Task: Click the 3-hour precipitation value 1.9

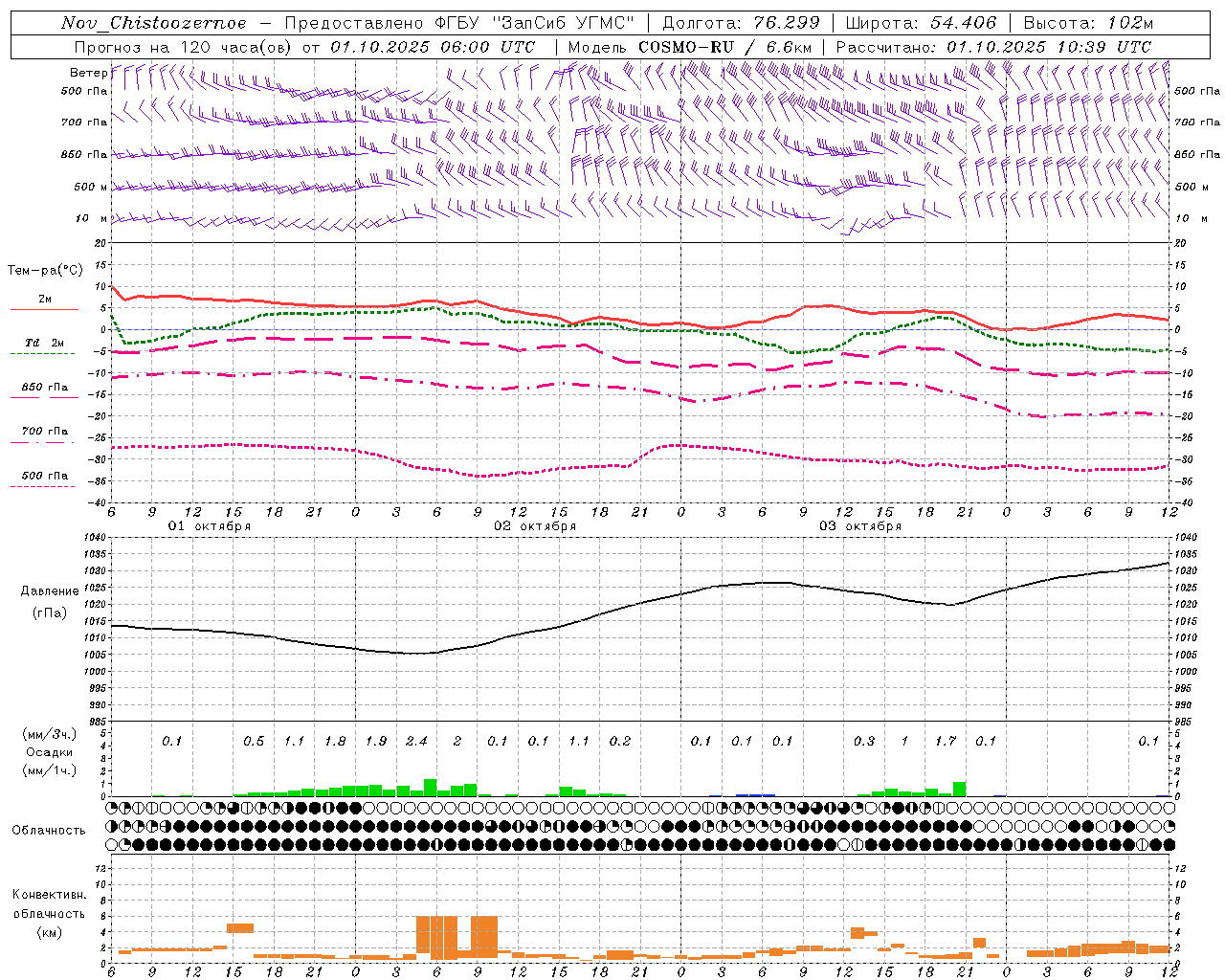Action: pos(375,741)
